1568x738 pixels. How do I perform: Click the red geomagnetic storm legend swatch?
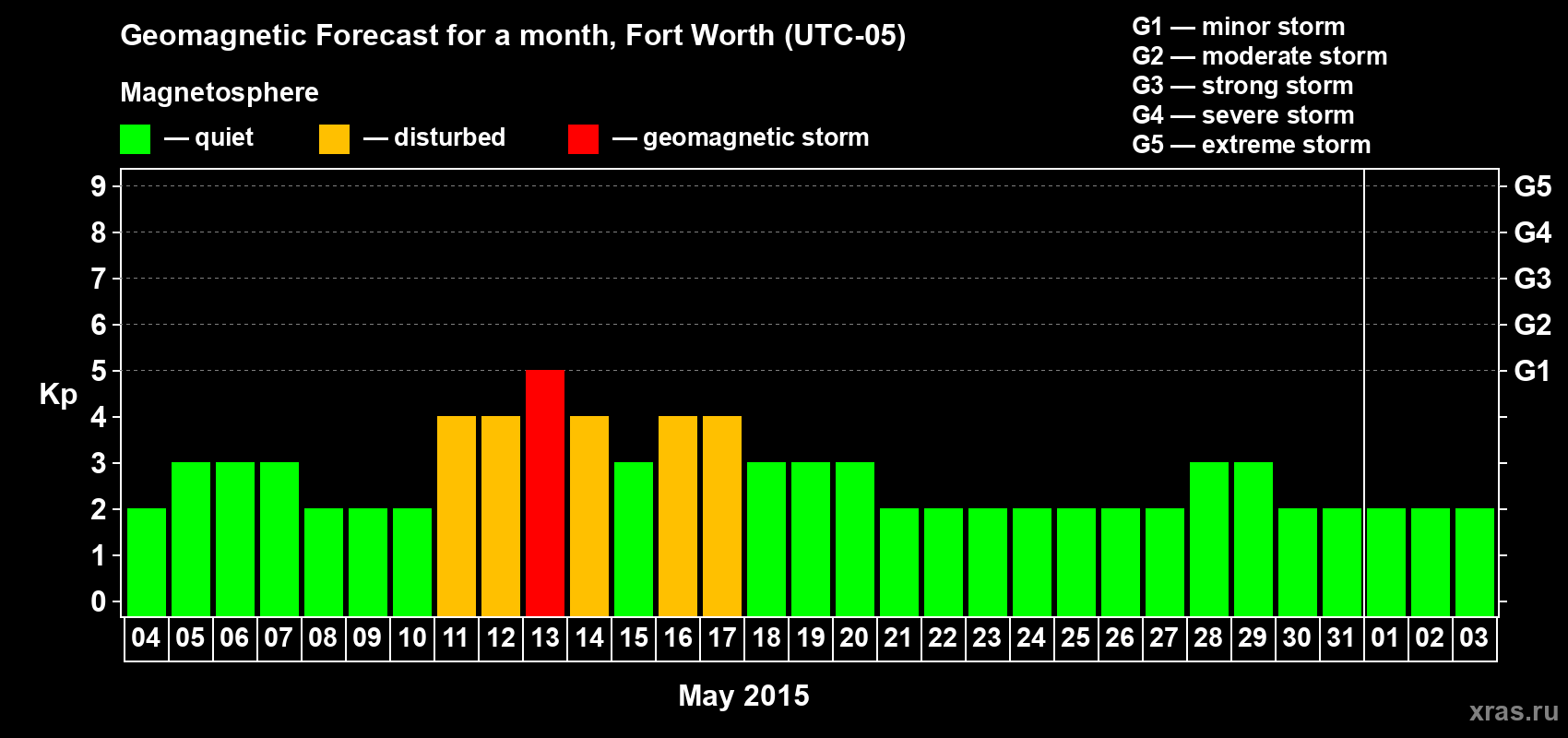click(x=583, y=139)
